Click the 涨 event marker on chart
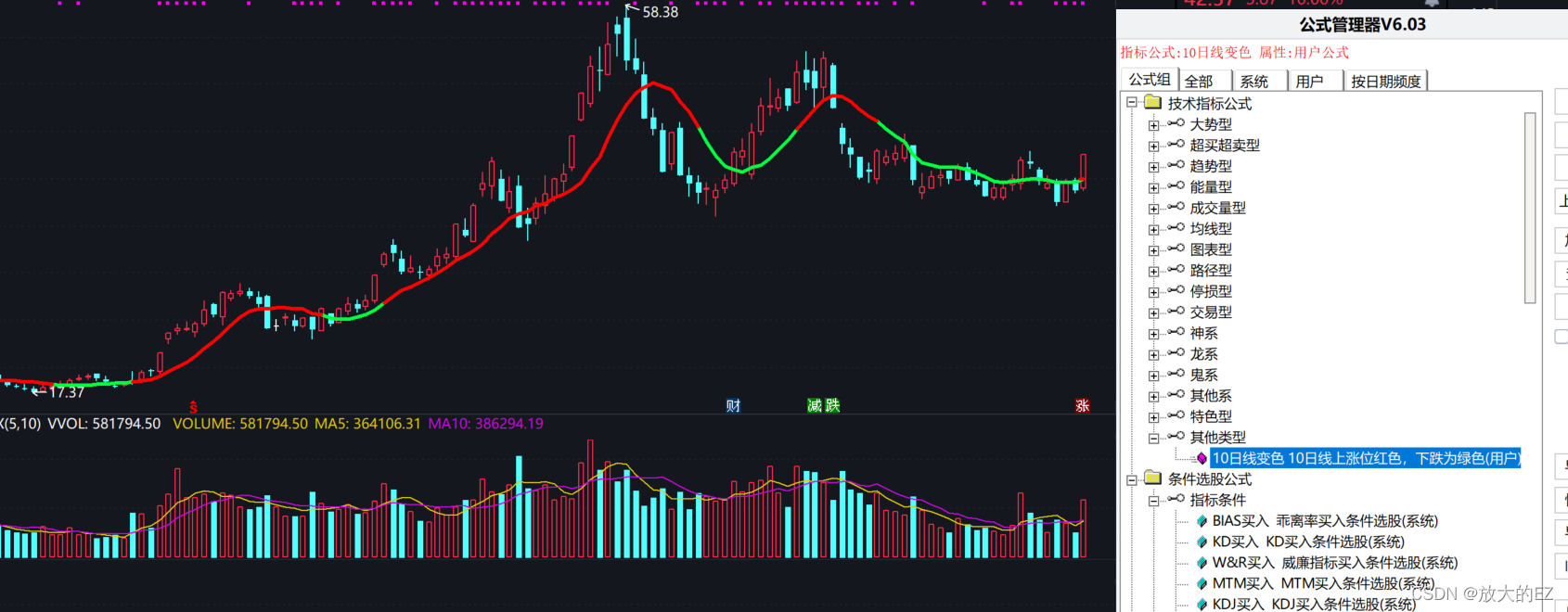Viewport: 1568px width, 612px height. pyautogui.click(x=1082, y=405)
